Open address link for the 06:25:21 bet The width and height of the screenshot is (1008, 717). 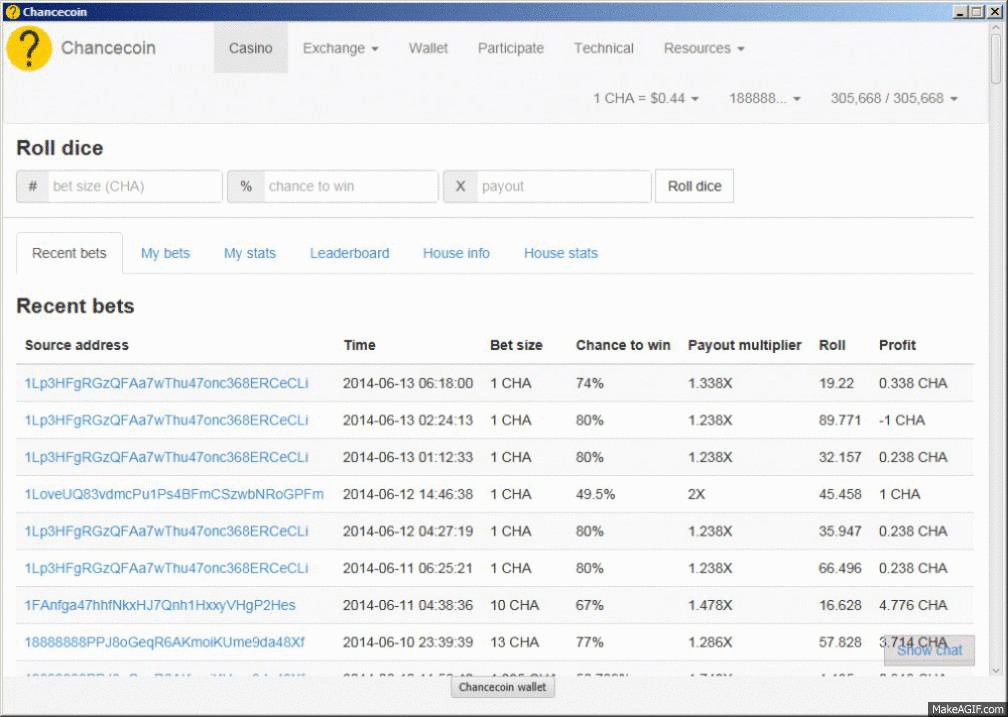pos(166,568)
